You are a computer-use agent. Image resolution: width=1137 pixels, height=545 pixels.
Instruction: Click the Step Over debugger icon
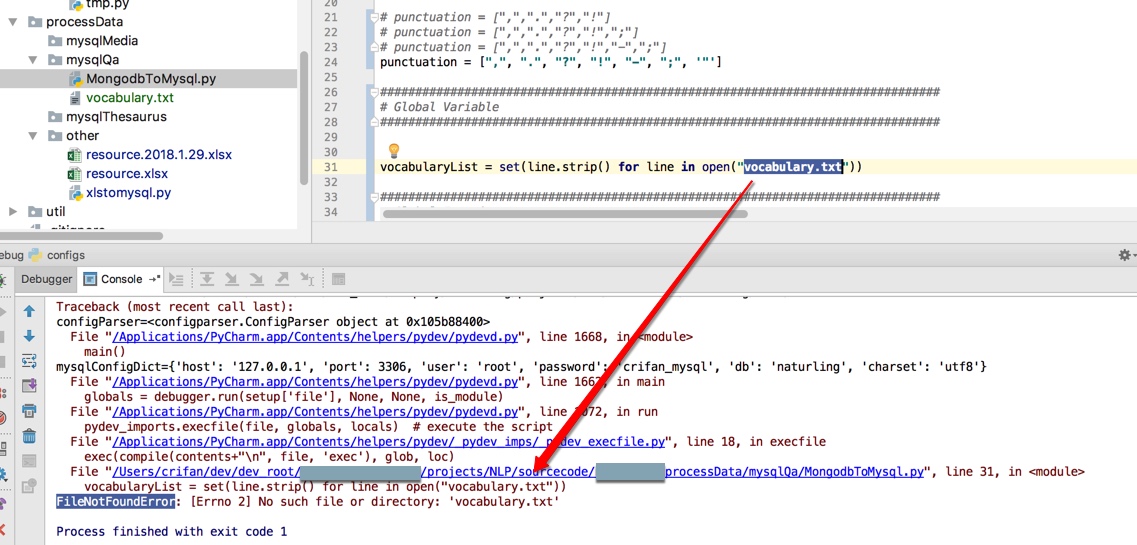207,279
